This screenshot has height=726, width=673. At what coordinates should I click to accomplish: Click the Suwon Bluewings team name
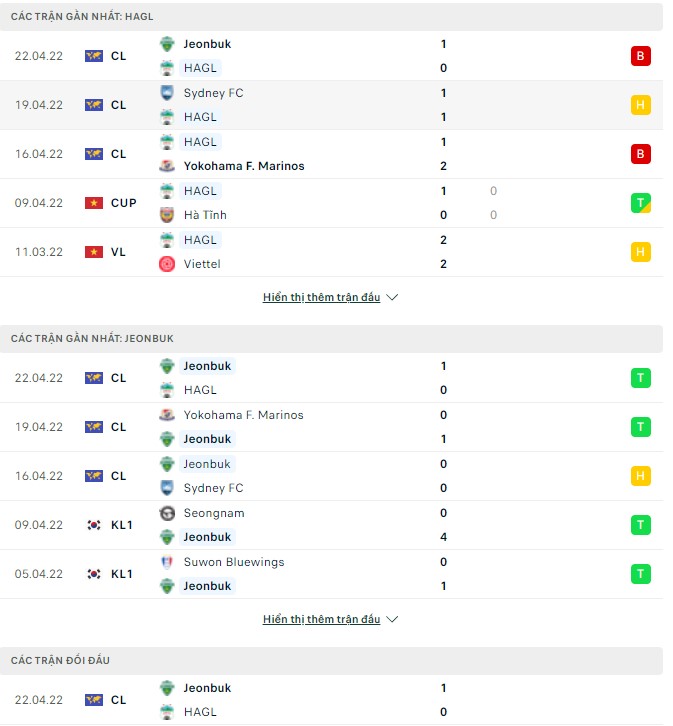pos(234,562)
